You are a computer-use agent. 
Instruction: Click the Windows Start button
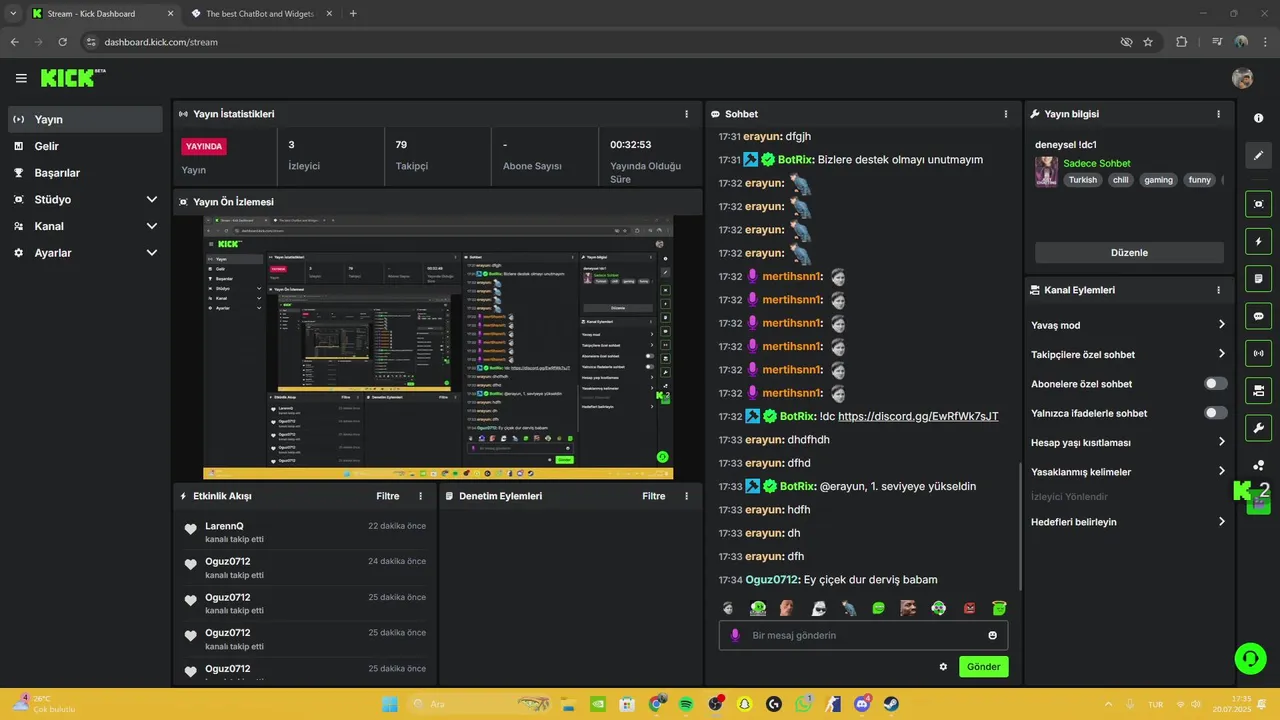coord(390,704)
